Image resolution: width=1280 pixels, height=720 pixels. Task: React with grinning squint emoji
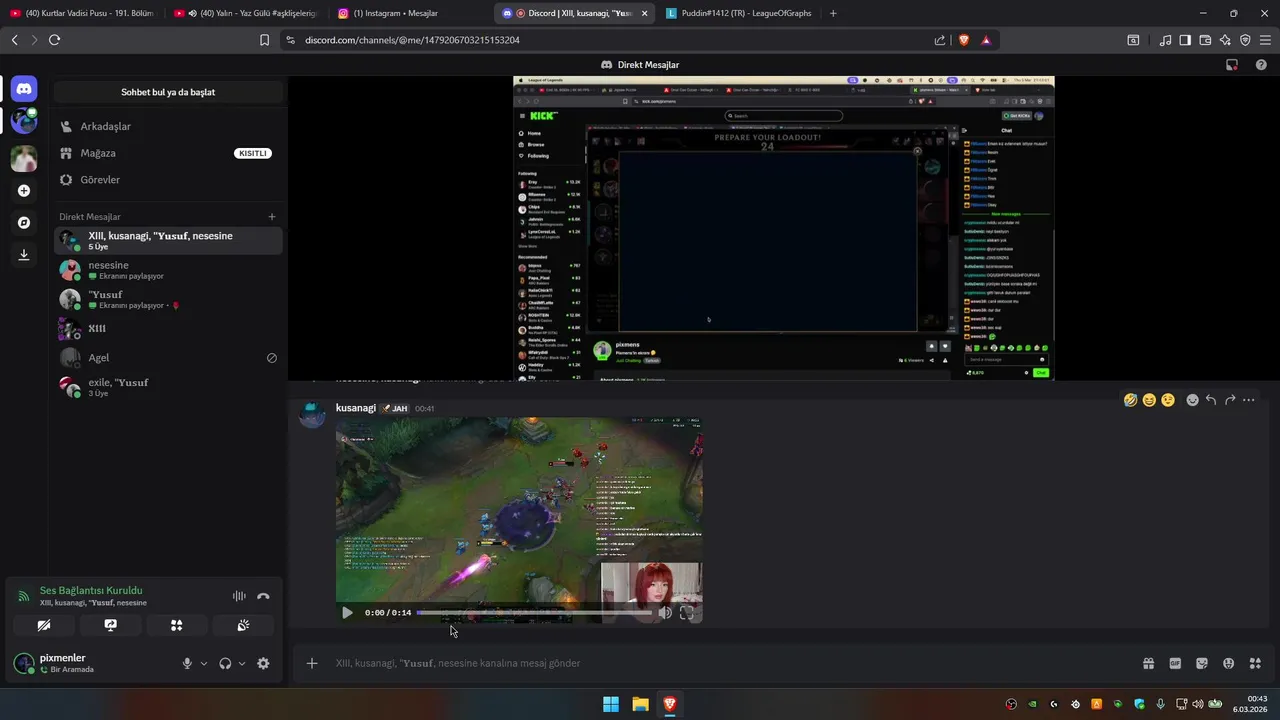click(1149, 400)
